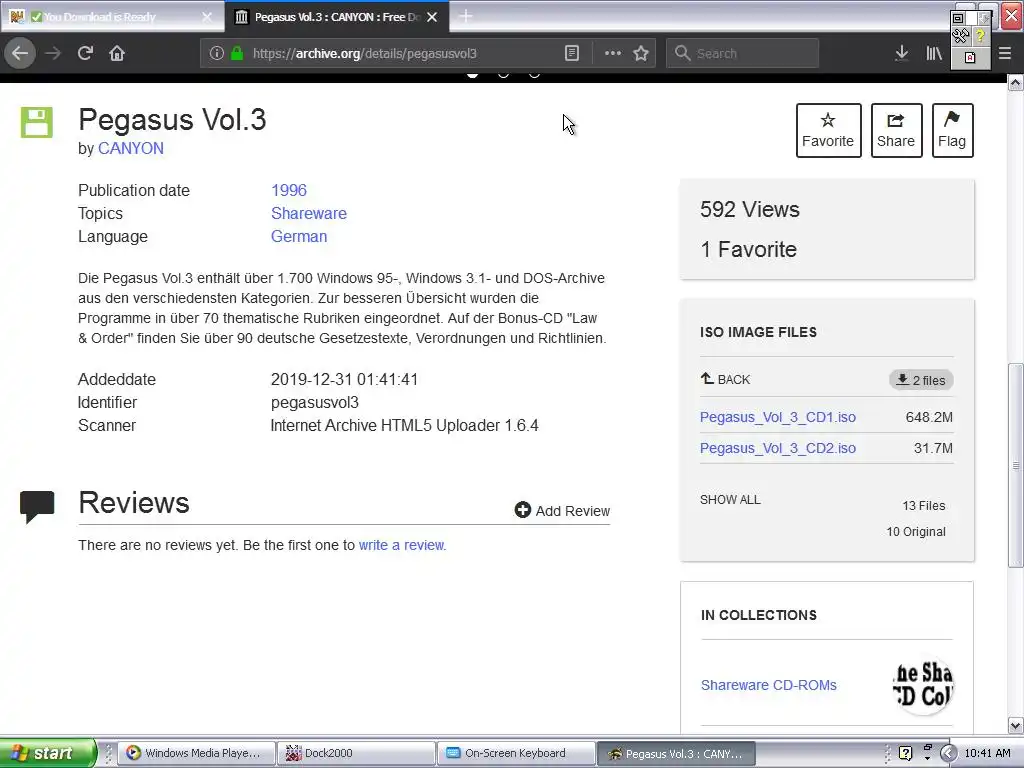Open the 13 Files link
The height and width of the screenshot is (768, 1024).
tap(923, 505)
